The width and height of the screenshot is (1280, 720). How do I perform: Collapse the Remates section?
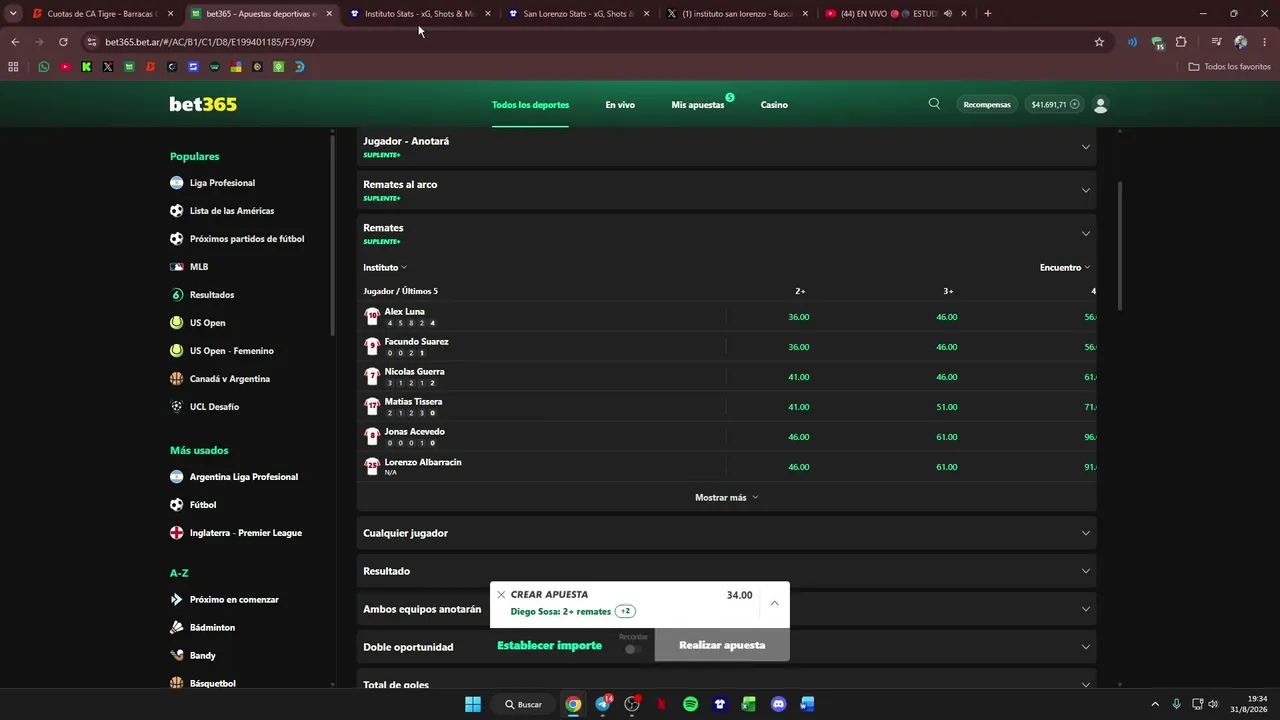(727, 233)
